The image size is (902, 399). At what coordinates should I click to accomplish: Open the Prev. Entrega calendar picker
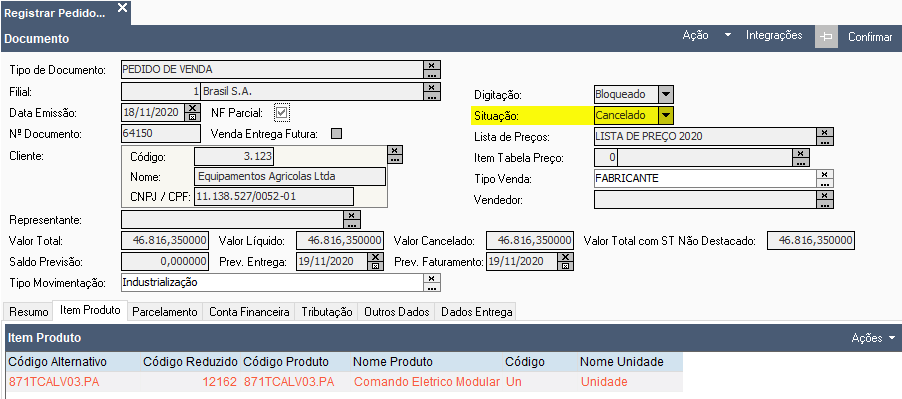click(x=375, y=266)
